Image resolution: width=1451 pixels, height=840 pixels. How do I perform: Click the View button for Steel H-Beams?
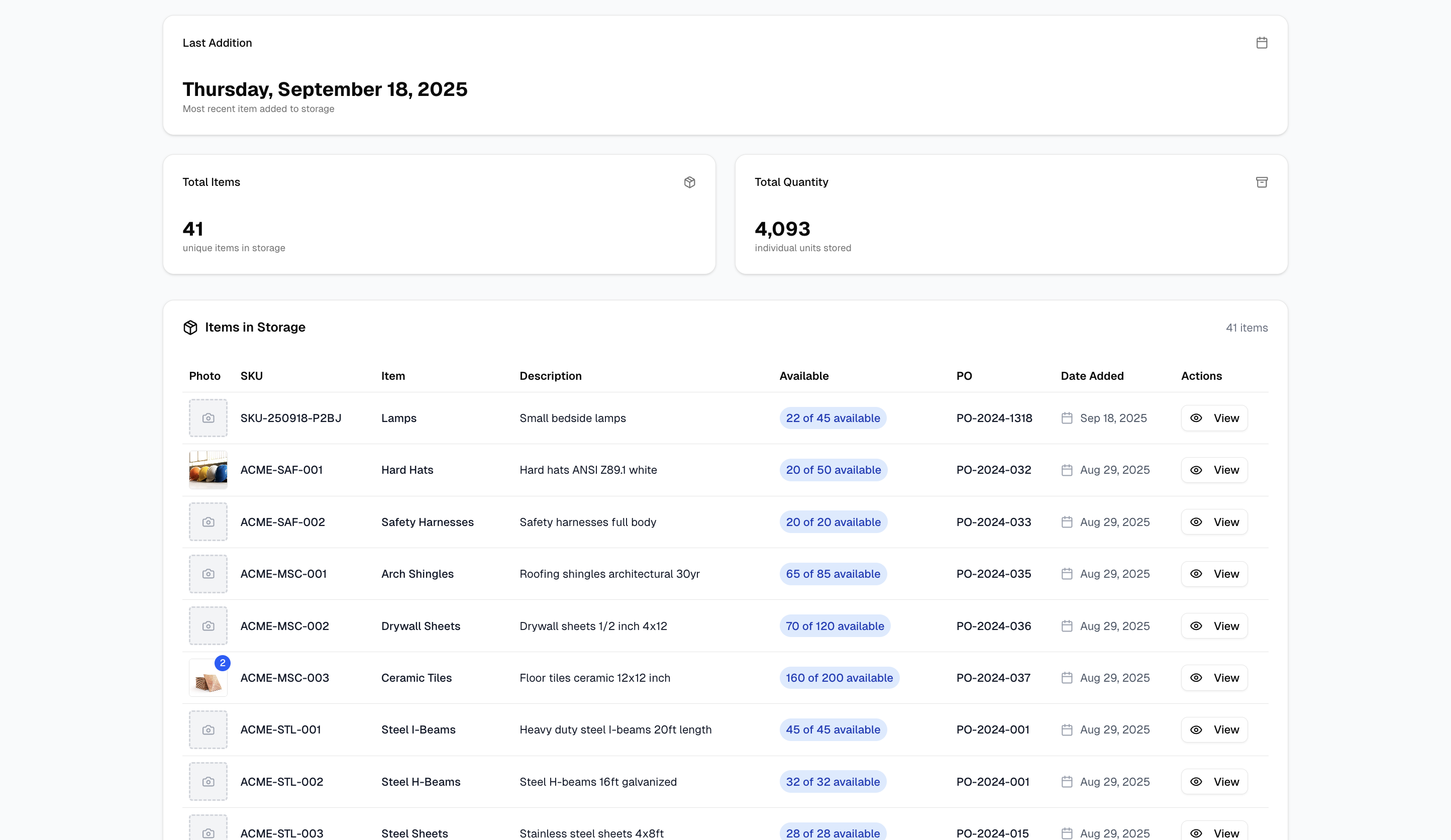(x=1214, y=782)
